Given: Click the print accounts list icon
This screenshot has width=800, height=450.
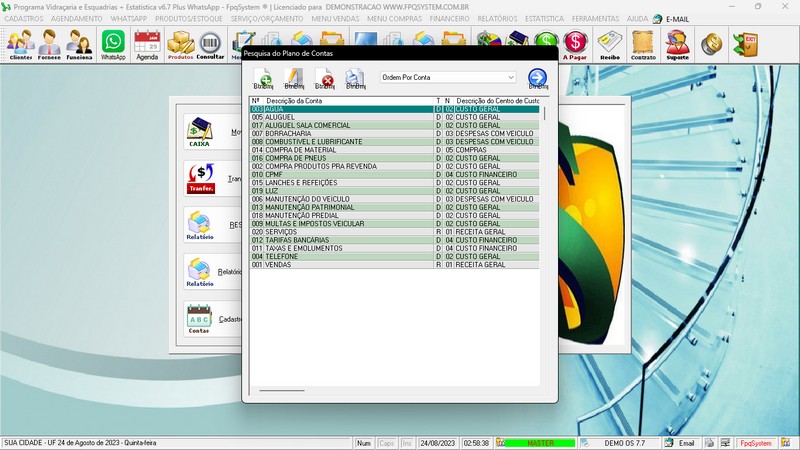Looking at the screenshot, I should click(355, 78).
